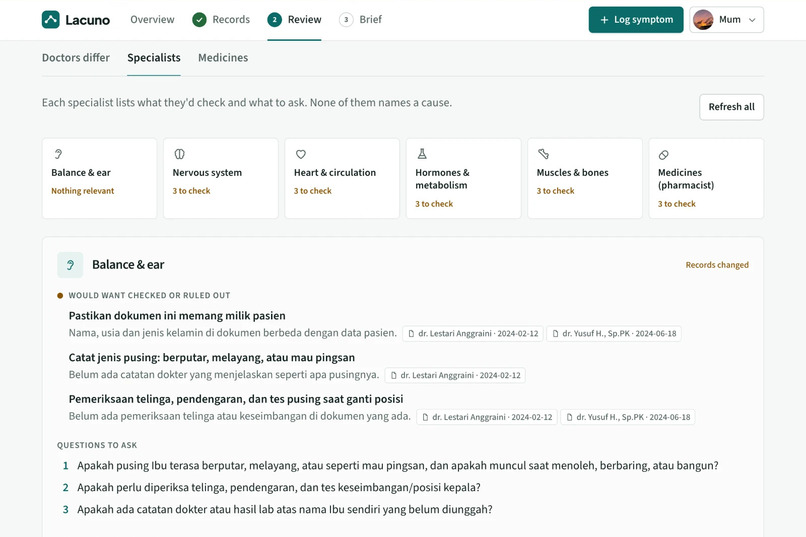The image size is (806, 537).
Task: Click the Records changed label
Action: pyautogui.click(x=717, y=265)
